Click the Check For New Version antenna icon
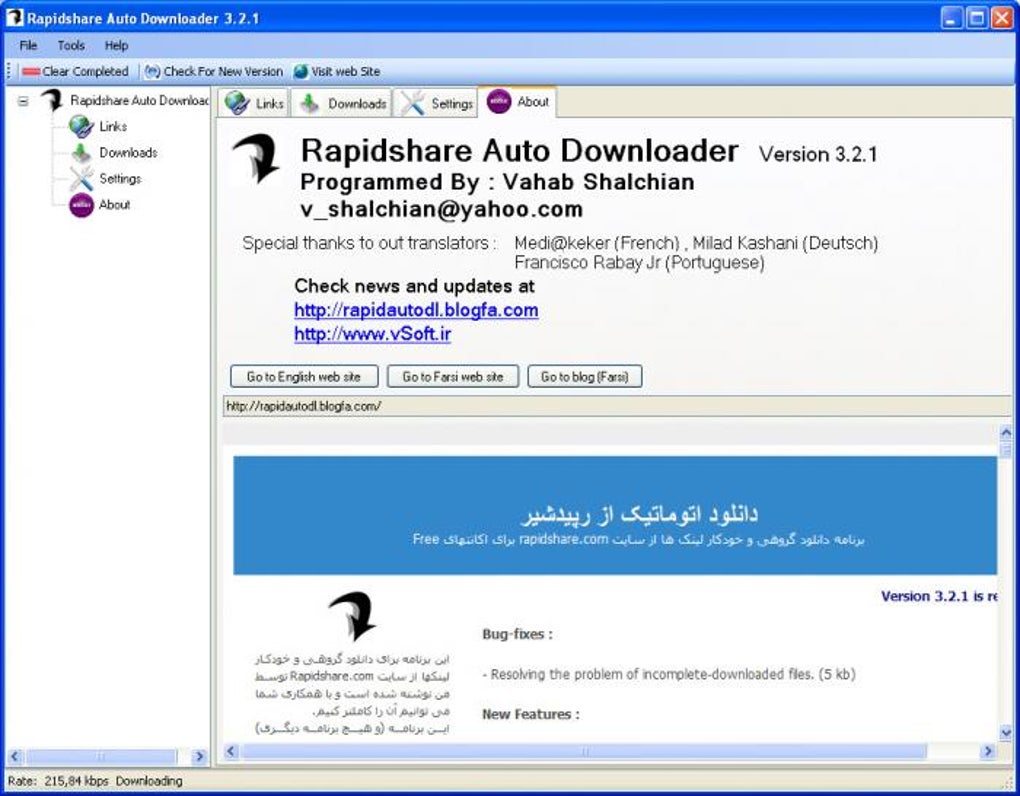1020x796 pixels. [x=152, y=72]
